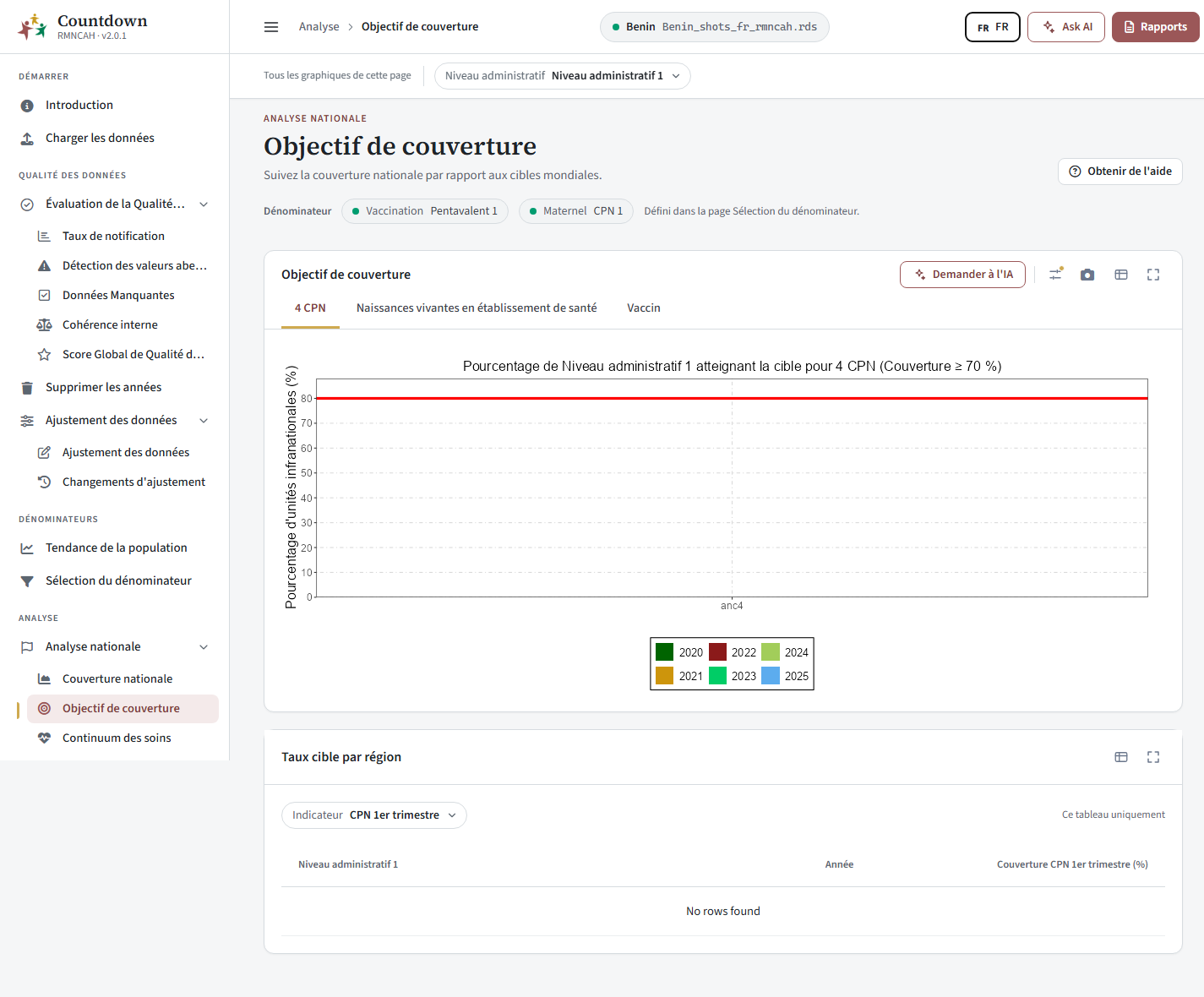Screen dimensions: 1204x997
Task: Click the Charger les données upload icon
Action: (x=27, y=139)
